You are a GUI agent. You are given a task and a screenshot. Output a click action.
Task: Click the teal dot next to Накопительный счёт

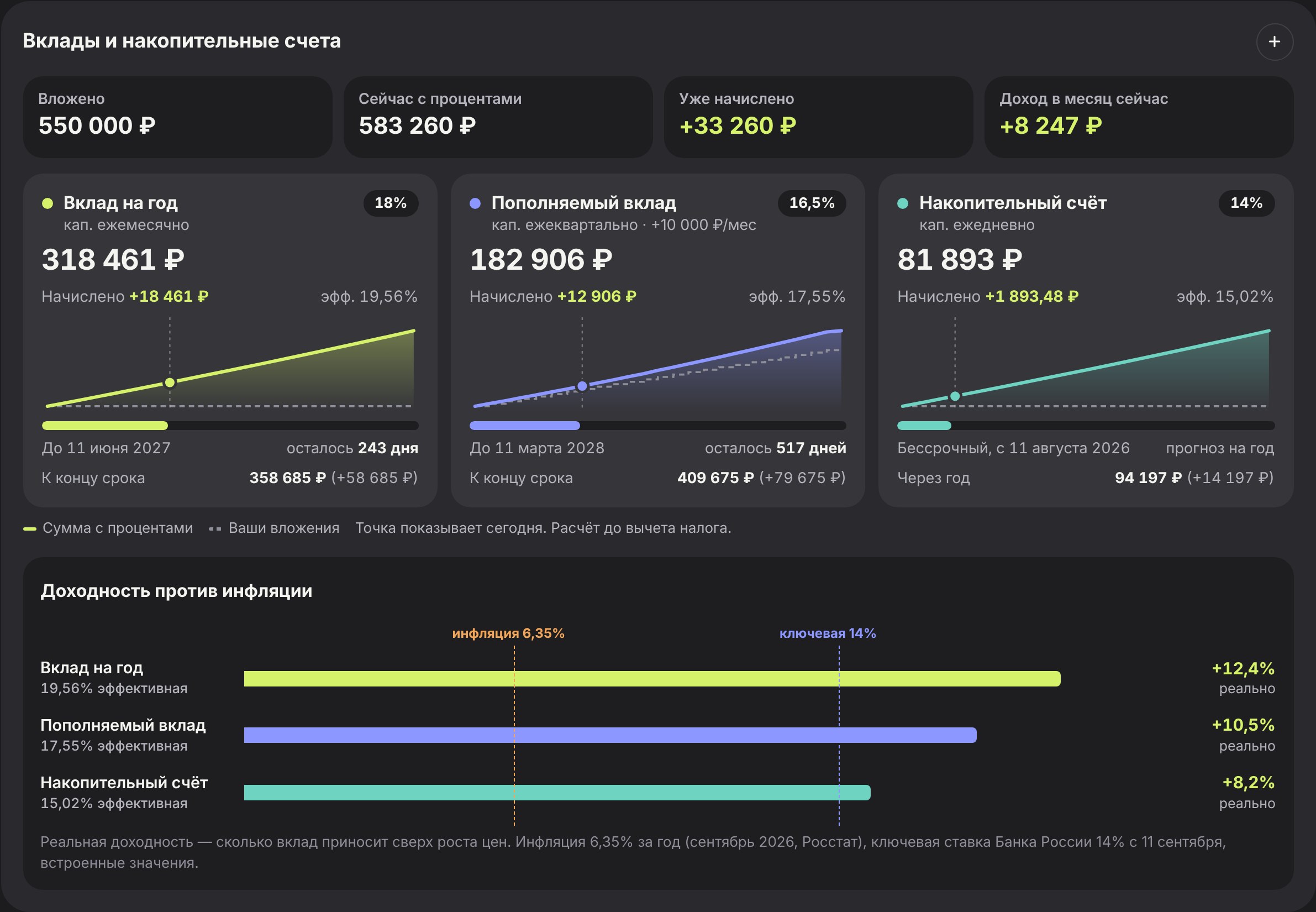tap(903, 203)
